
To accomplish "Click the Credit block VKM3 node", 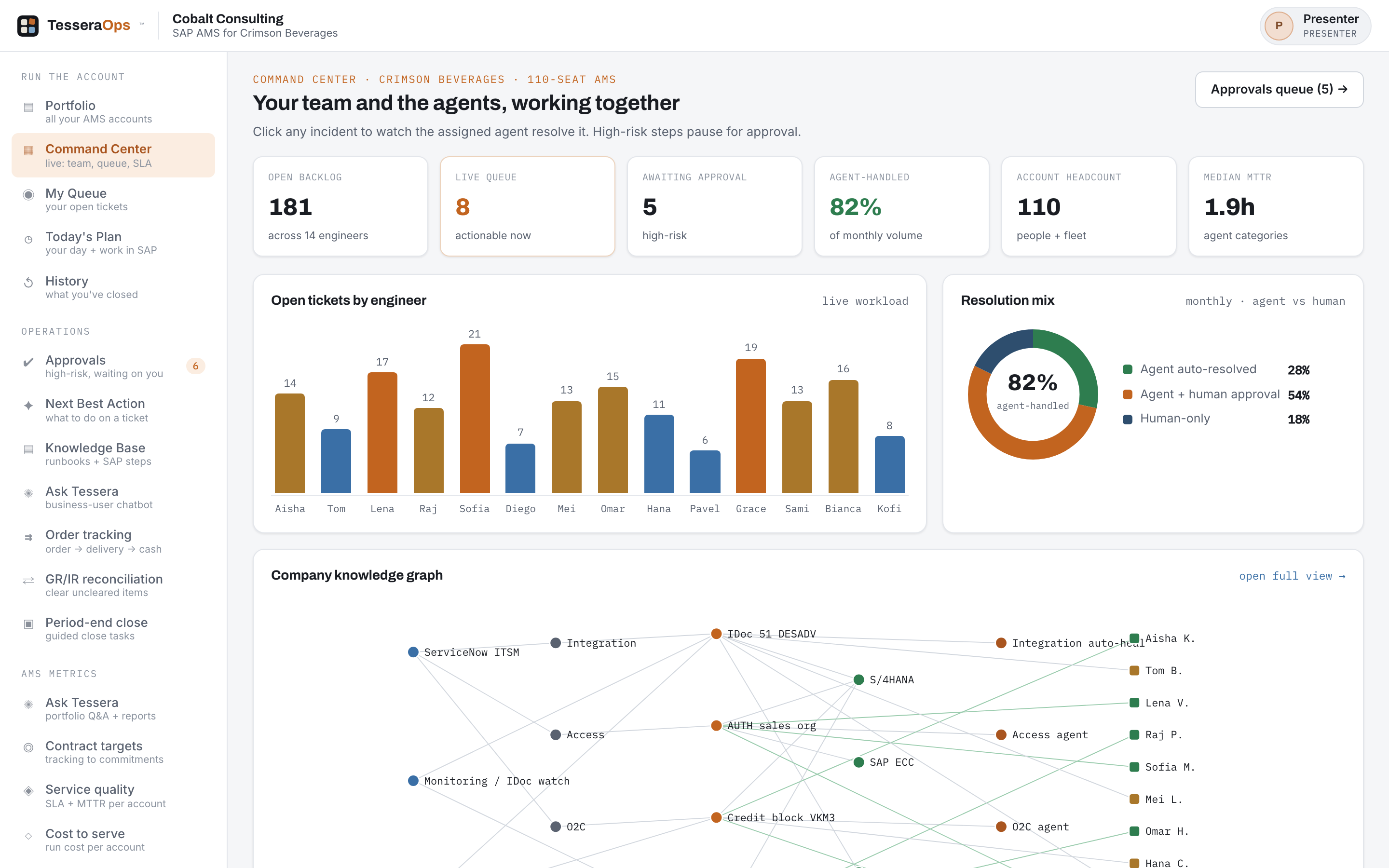I will coord(716,817).
